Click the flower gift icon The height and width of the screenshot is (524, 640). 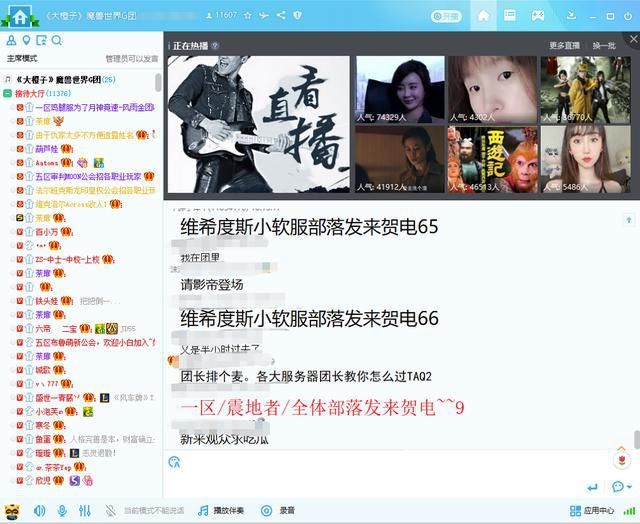[622, 460]
